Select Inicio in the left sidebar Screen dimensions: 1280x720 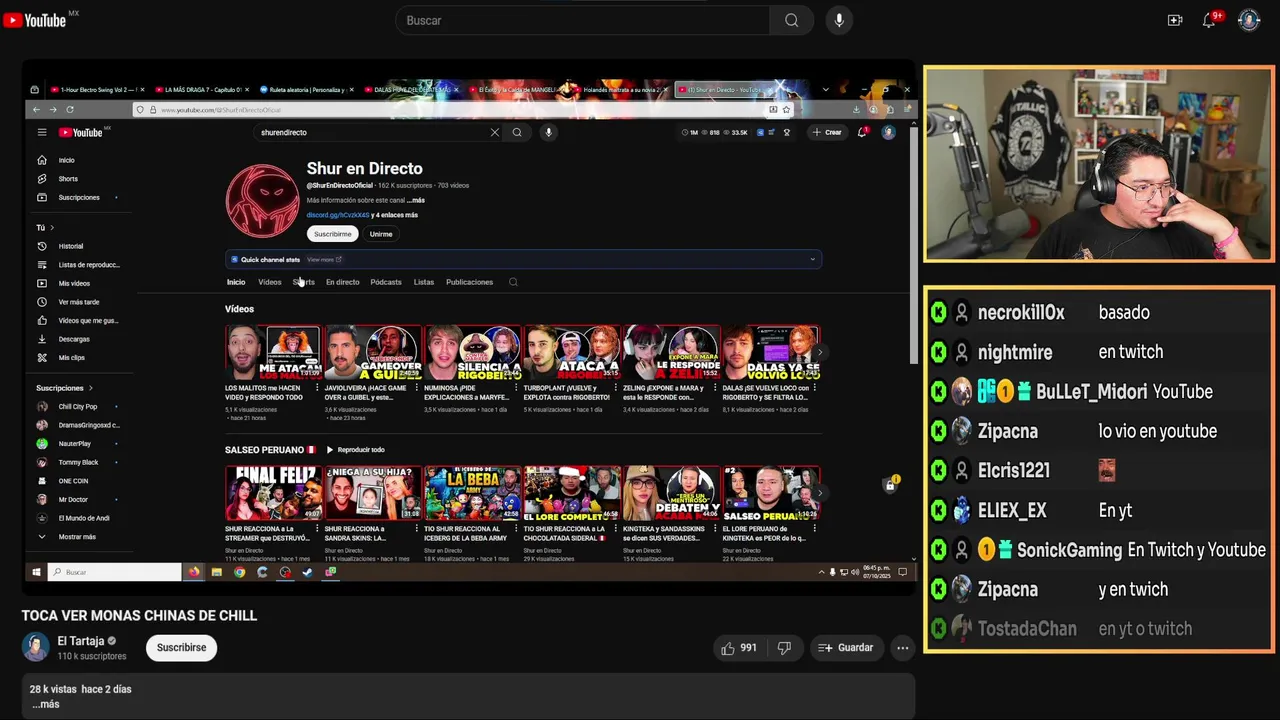(66, 160)
